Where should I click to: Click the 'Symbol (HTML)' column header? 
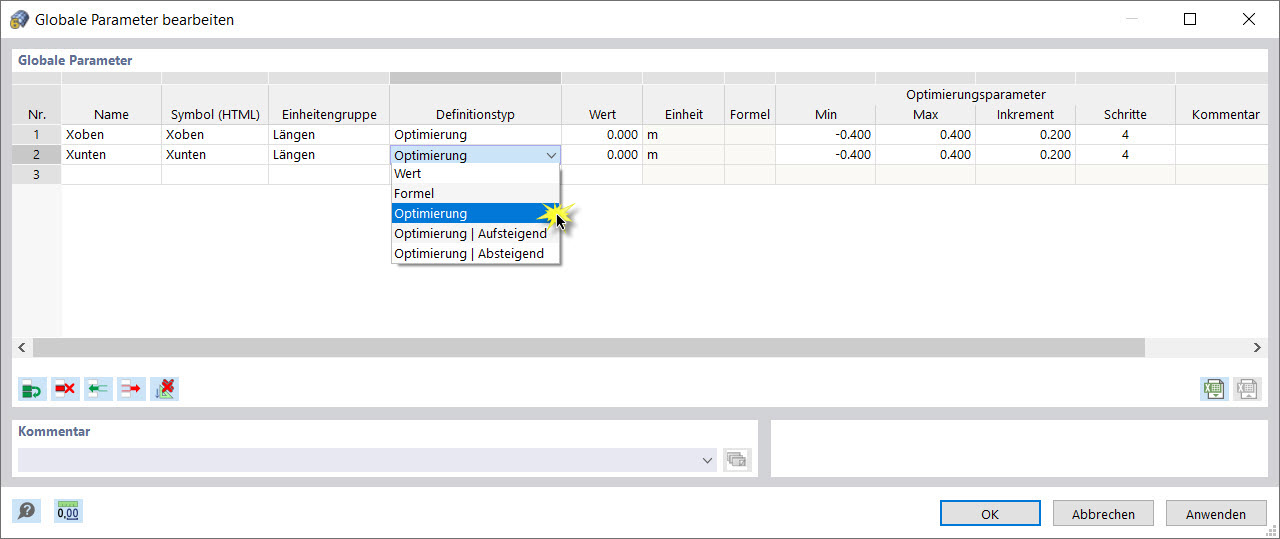pos(215,115)
